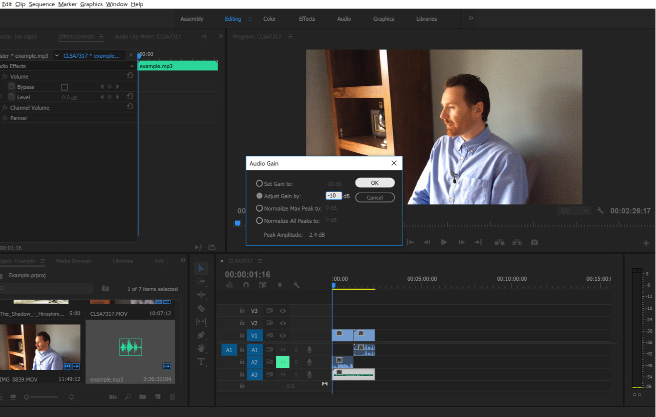Mute the A1 audio track
This screenshot has width=656, height=417.
[283, 350]
